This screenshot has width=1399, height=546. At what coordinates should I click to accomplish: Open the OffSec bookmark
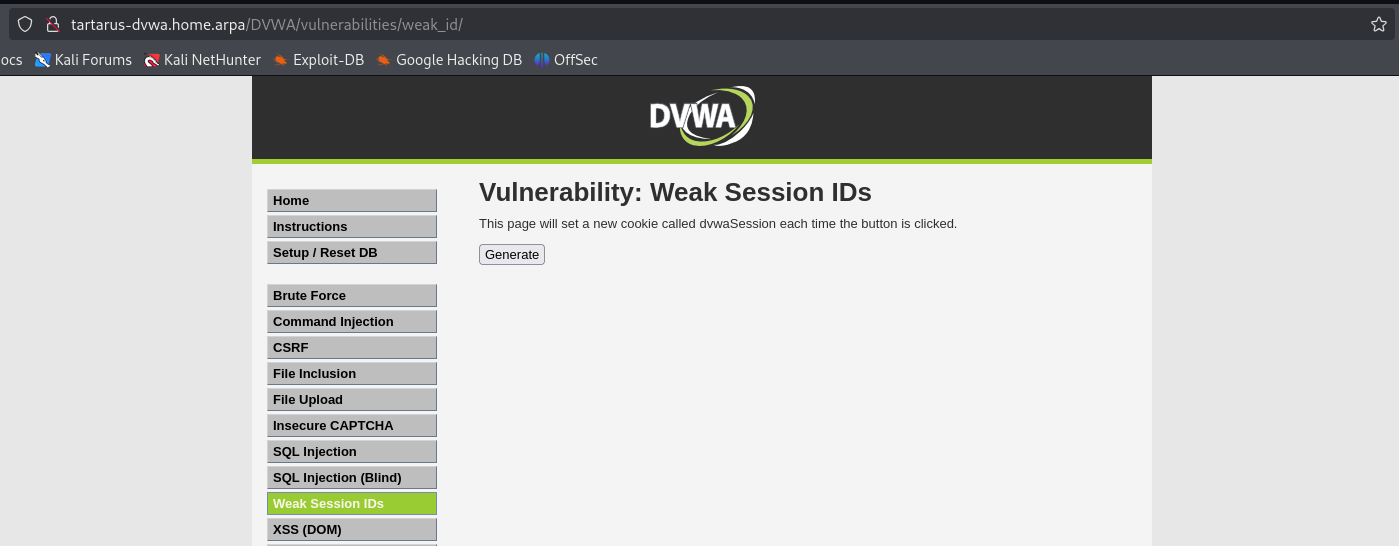566,60
